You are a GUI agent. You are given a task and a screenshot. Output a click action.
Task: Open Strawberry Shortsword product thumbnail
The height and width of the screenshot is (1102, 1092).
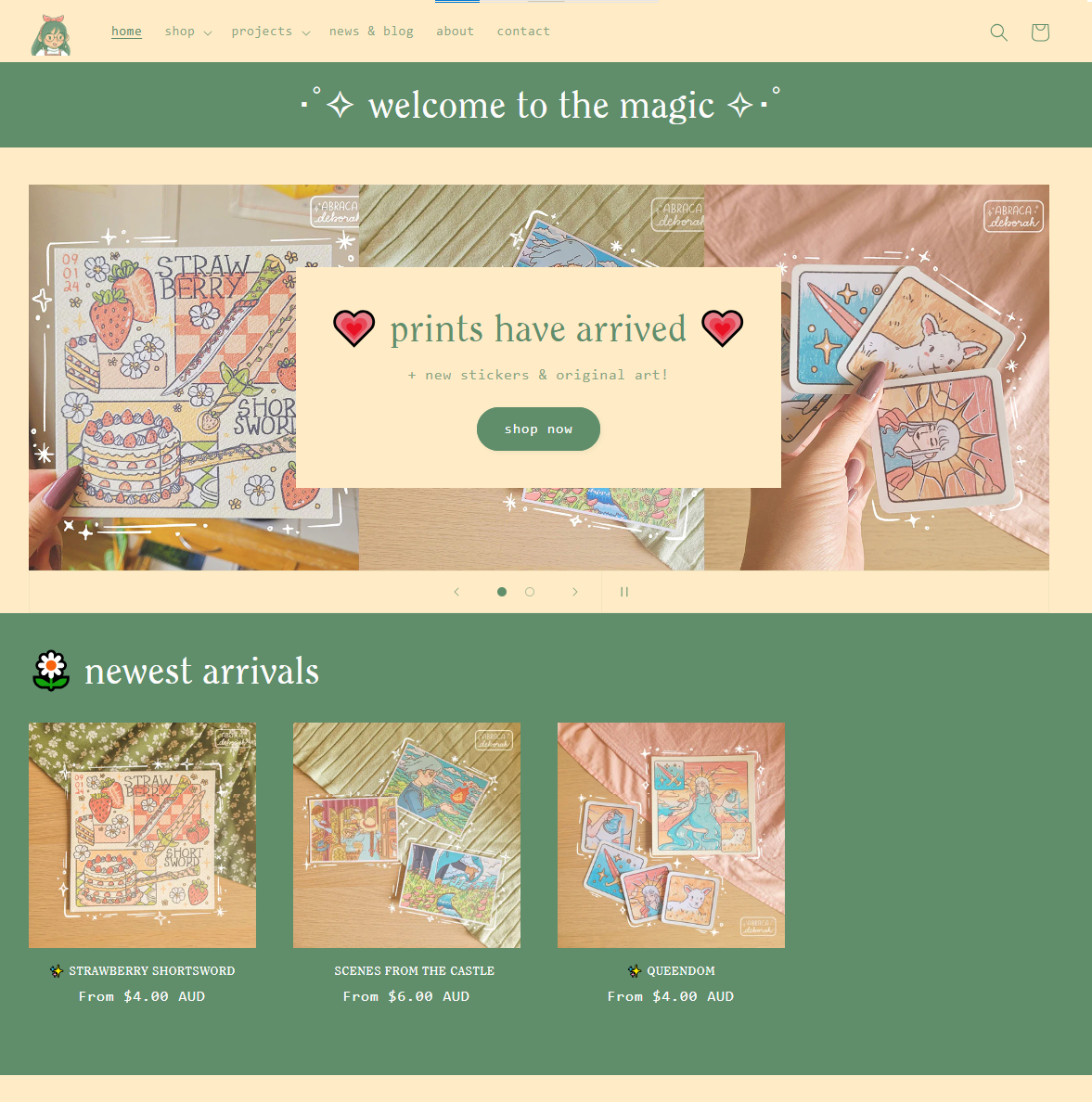point(142,835)
